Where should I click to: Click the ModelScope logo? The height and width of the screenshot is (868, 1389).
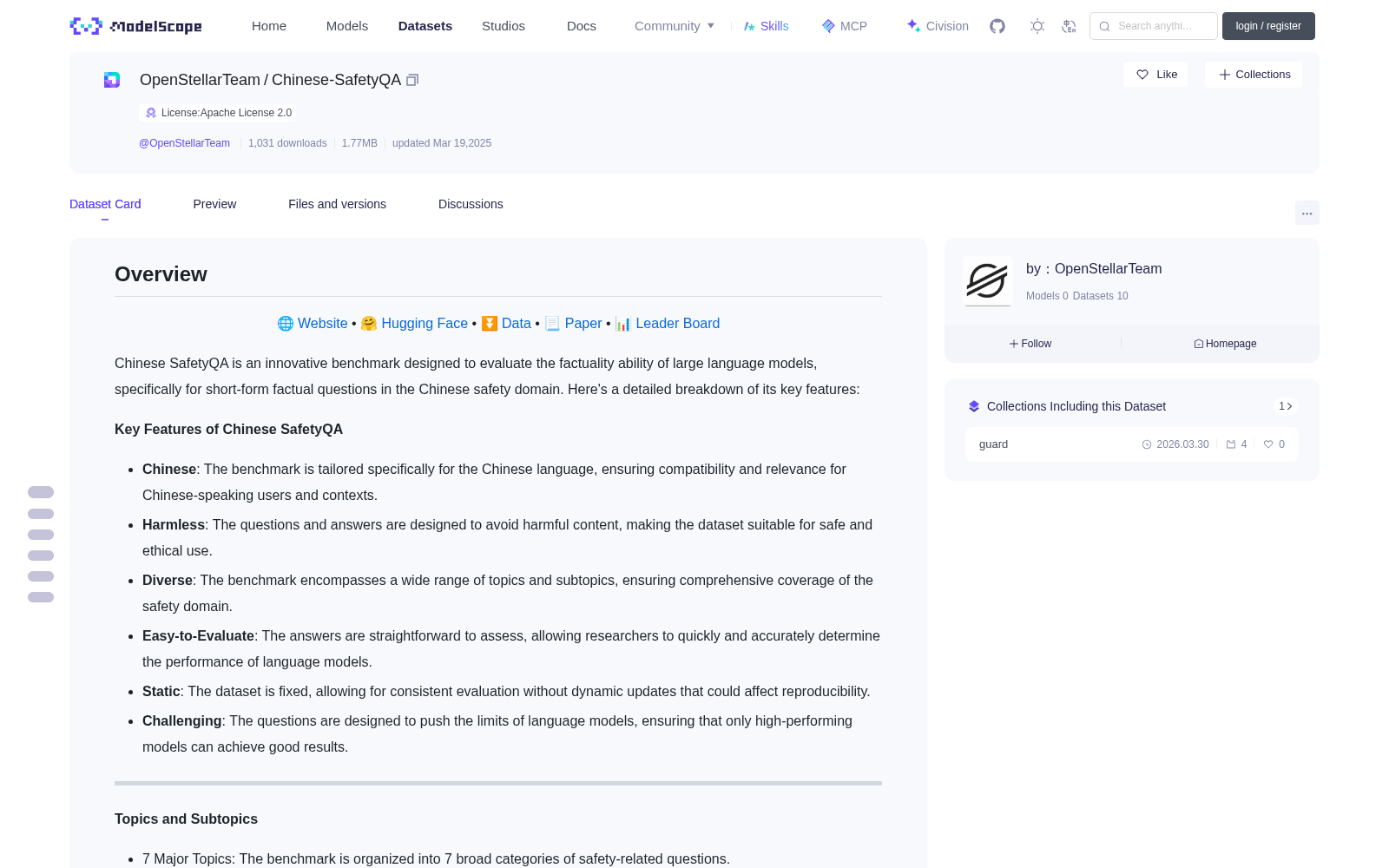coord(136,26)
